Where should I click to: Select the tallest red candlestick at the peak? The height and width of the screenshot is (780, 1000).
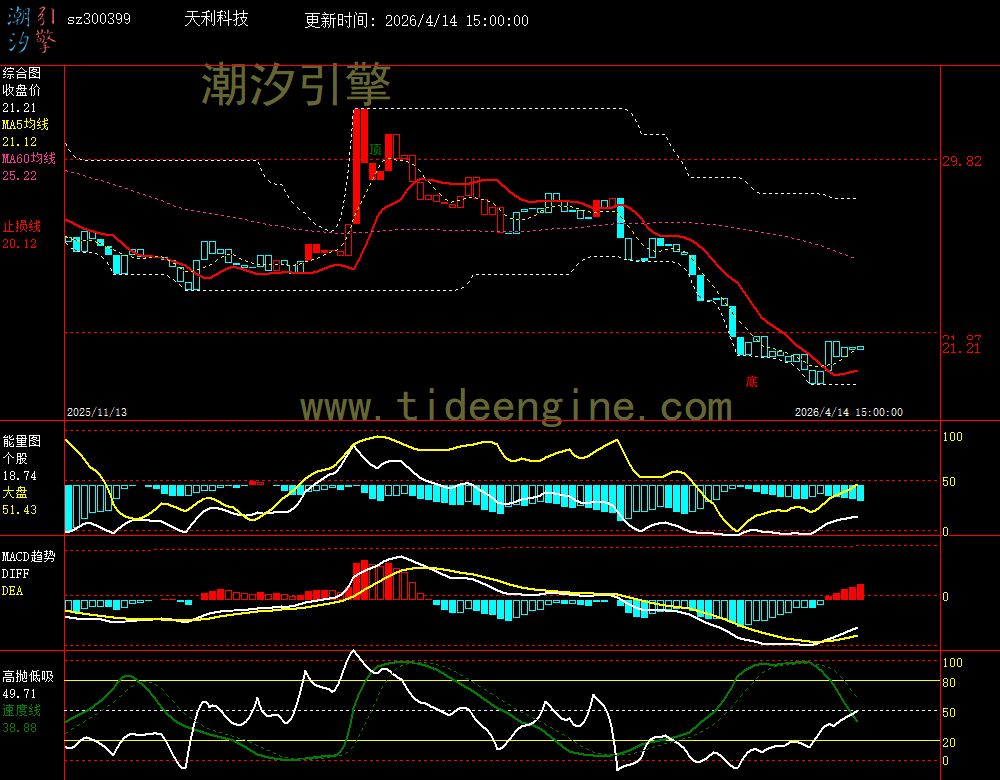coord(359,165)
